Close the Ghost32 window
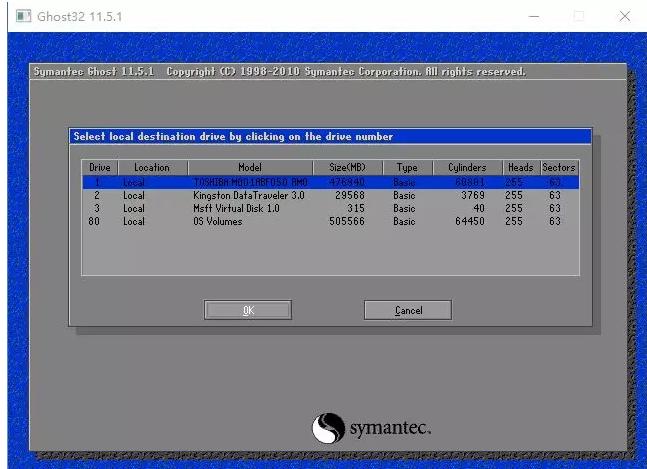The width and height of the screenshot is (647, 469). click(624, 17)
